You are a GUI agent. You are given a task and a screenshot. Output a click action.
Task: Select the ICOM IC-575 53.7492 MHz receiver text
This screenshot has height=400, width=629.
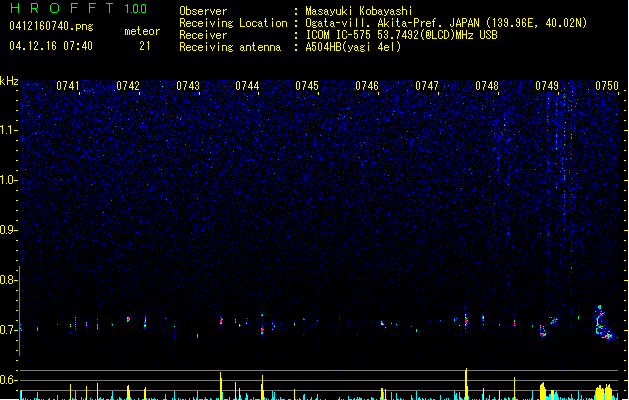[401, 35]
